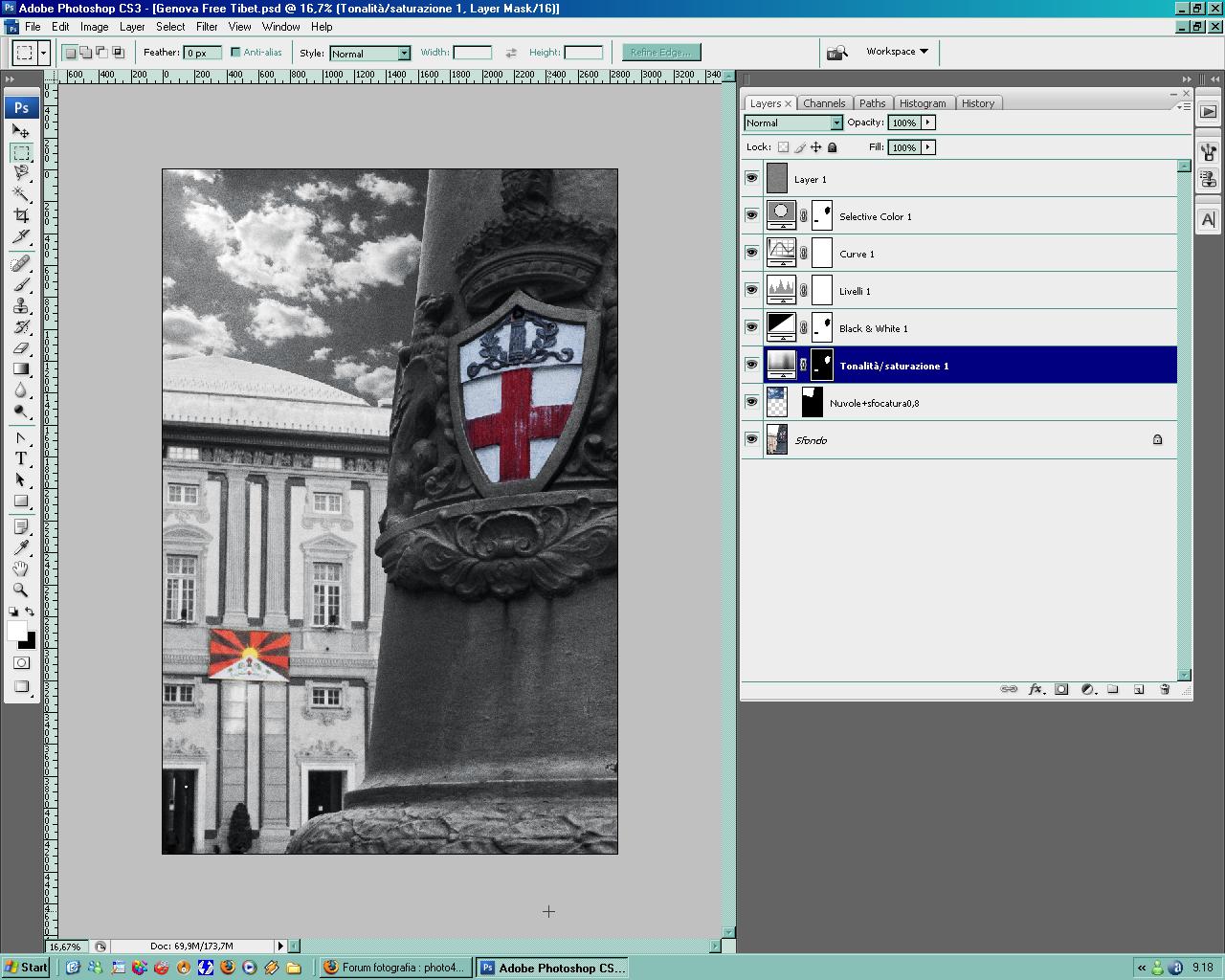The image size is (1225, 980).
Task: Open the Opacity slider arrow
Action: tap(927, 122)
